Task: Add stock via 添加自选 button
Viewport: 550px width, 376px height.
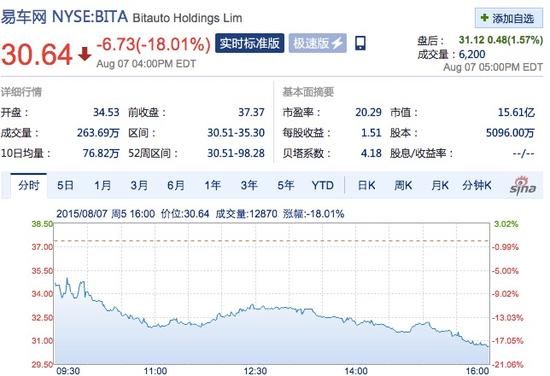Action: (509, 18)
